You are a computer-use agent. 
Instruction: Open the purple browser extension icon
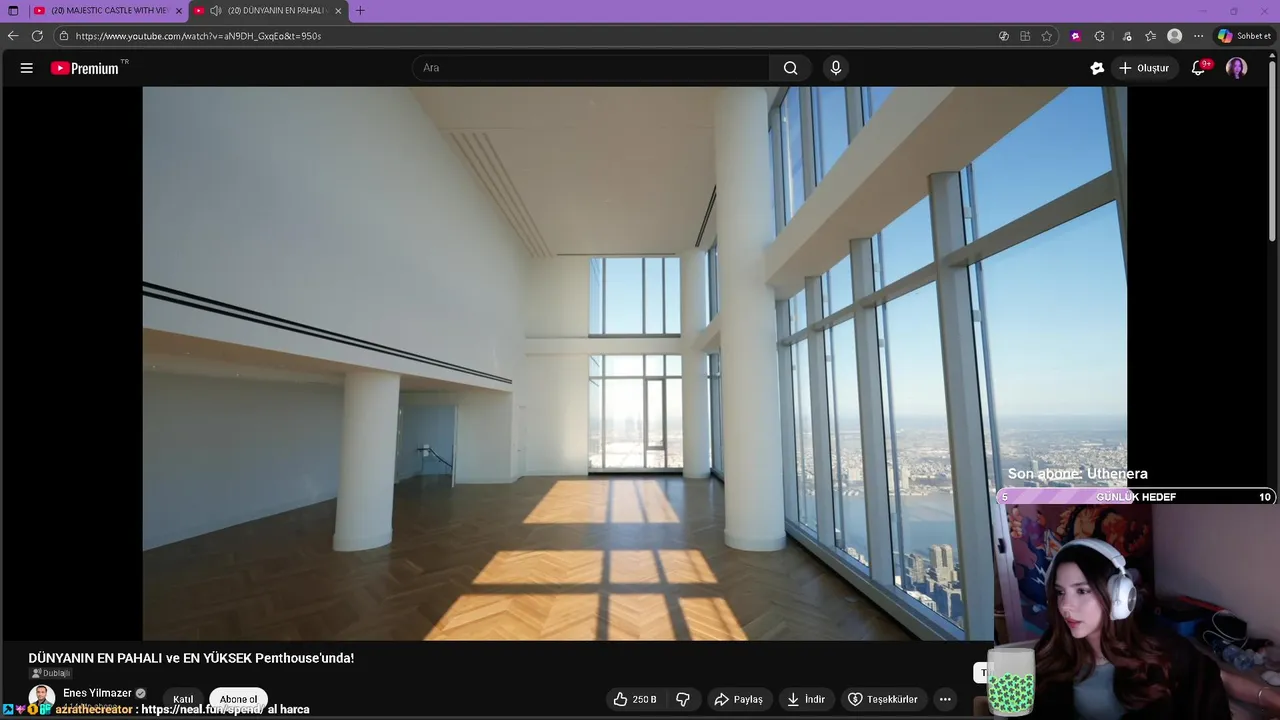(x=1075, y=36)
